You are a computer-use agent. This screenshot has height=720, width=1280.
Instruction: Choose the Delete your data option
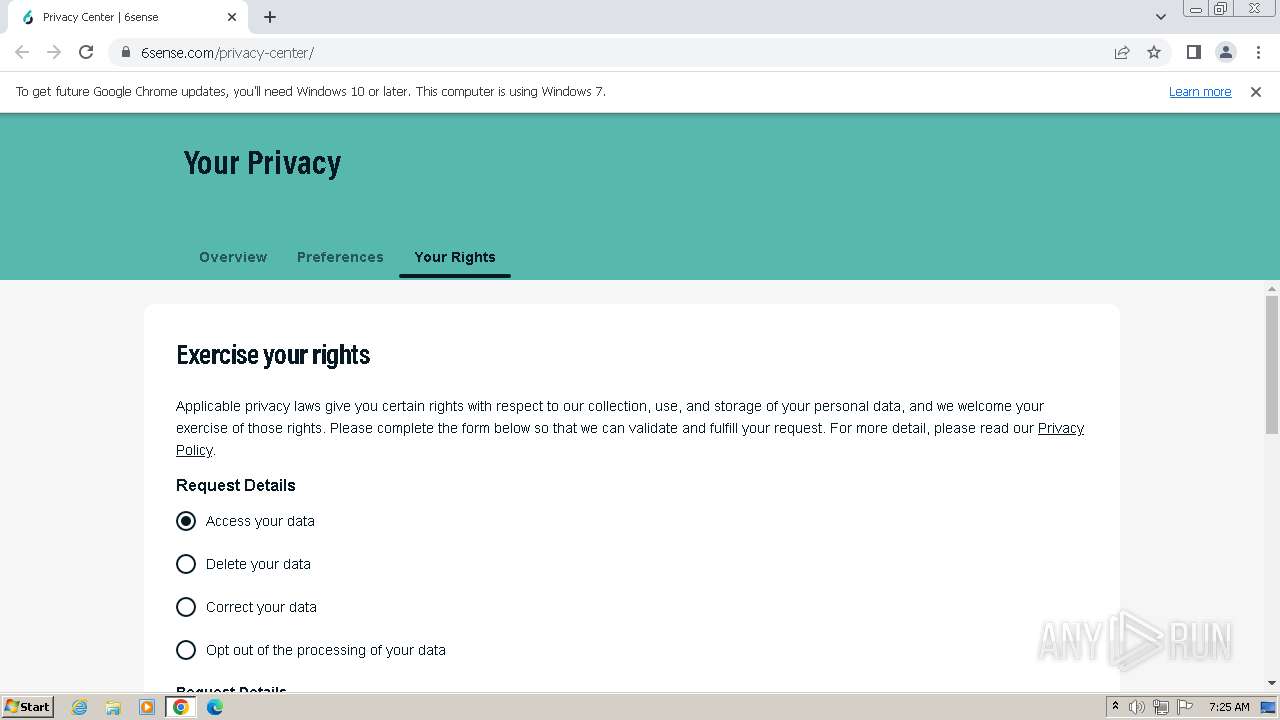[x=186, y=564]
